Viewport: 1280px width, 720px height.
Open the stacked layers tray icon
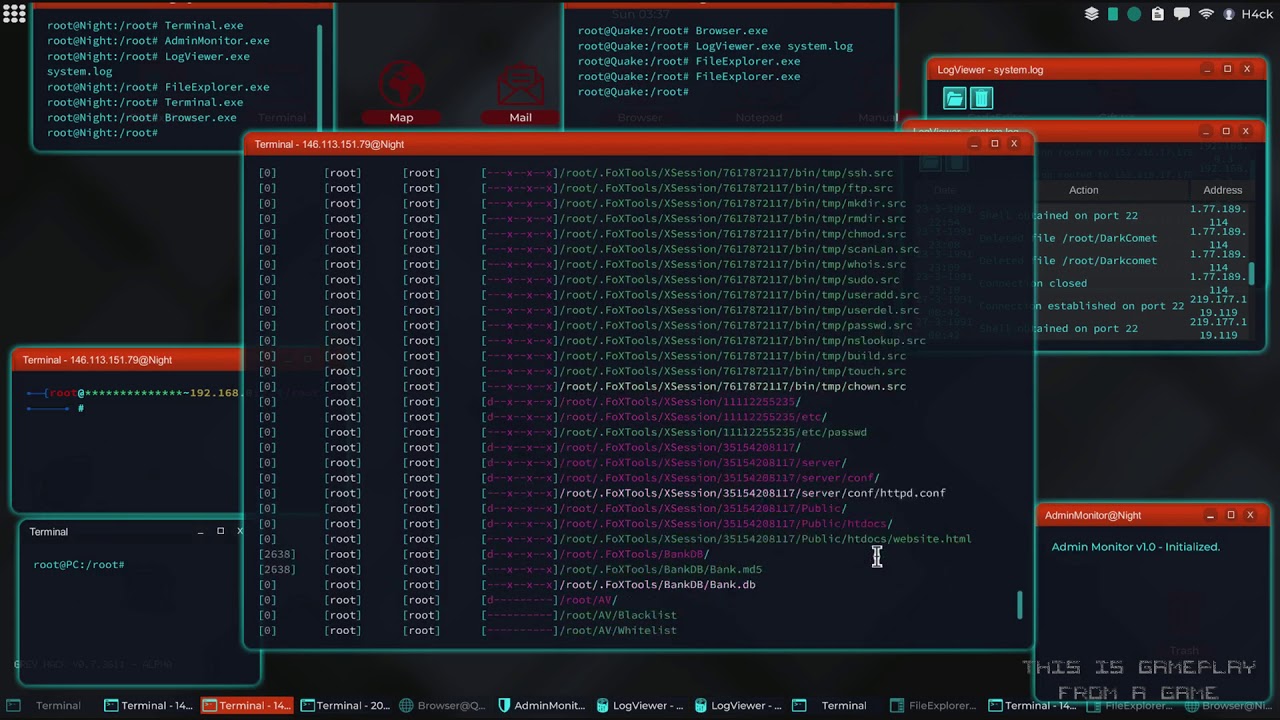click(x=1092, y=14)
